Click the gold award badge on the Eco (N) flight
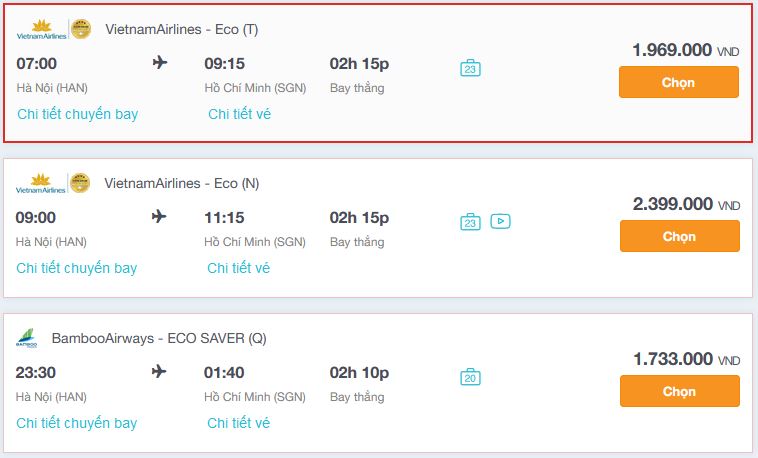The height and width of the screenshot is (458, 758). click(x=80, y=183)
